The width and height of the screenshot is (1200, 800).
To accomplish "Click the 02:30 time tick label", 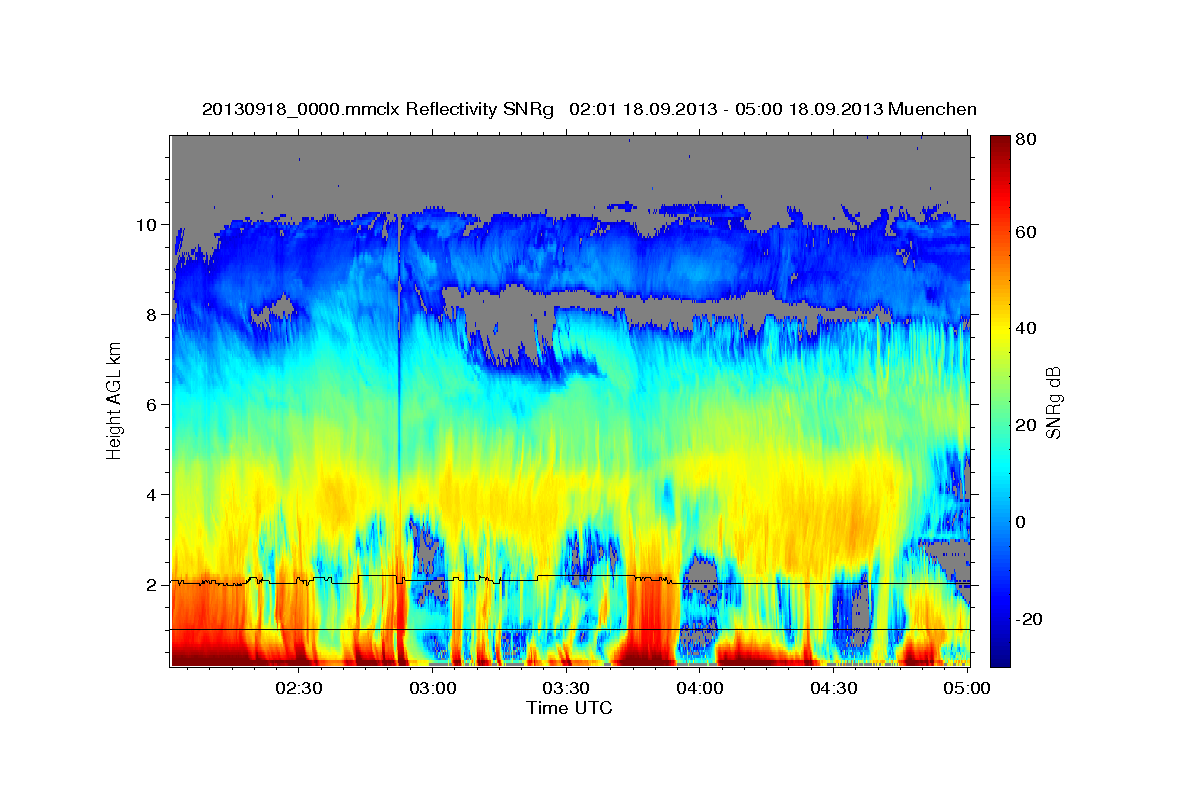I will (299, 688).
